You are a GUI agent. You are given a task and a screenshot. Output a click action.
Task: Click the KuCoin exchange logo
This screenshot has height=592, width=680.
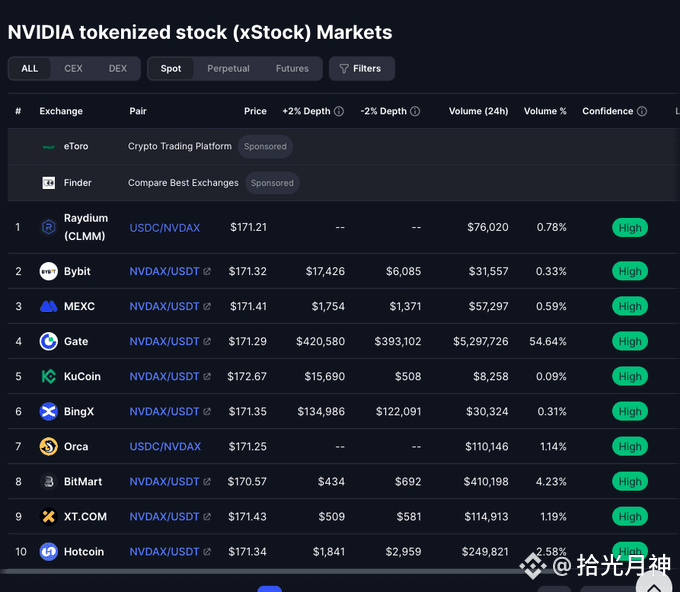[x=49, y=376]
